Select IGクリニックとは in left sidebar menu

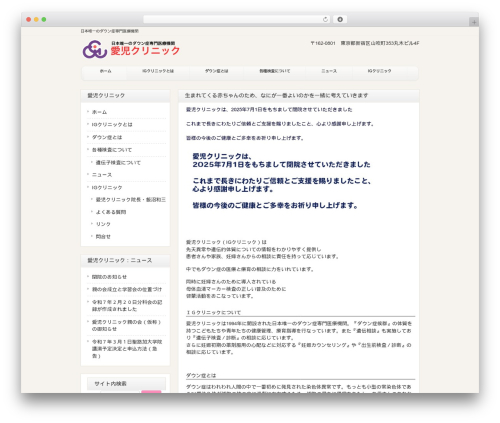point(112,125)
